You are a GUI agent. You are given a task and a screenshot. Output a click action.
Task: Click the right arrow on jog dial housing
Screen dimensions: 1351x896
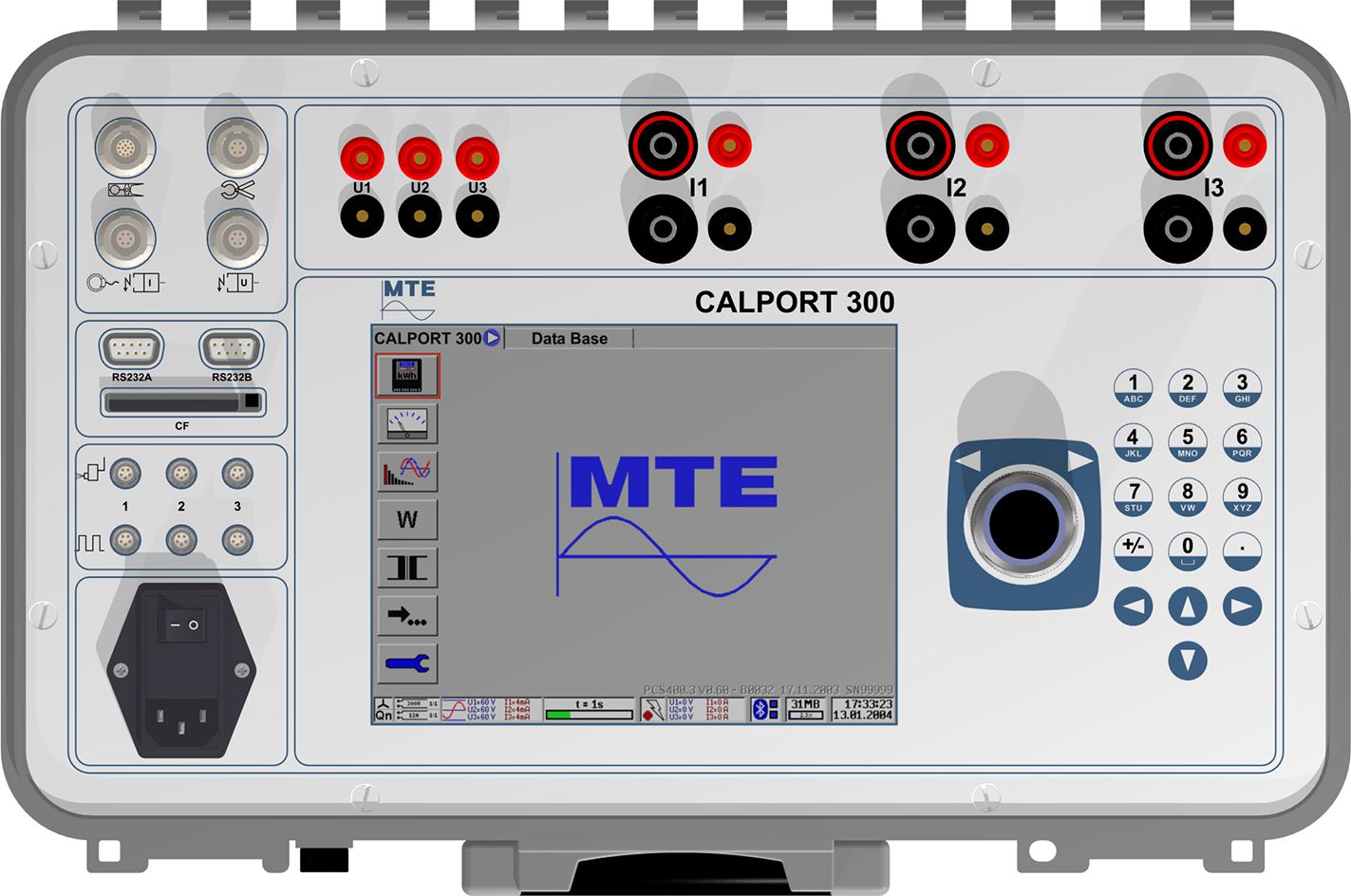pyautogui.click(x=1080, y=460)
